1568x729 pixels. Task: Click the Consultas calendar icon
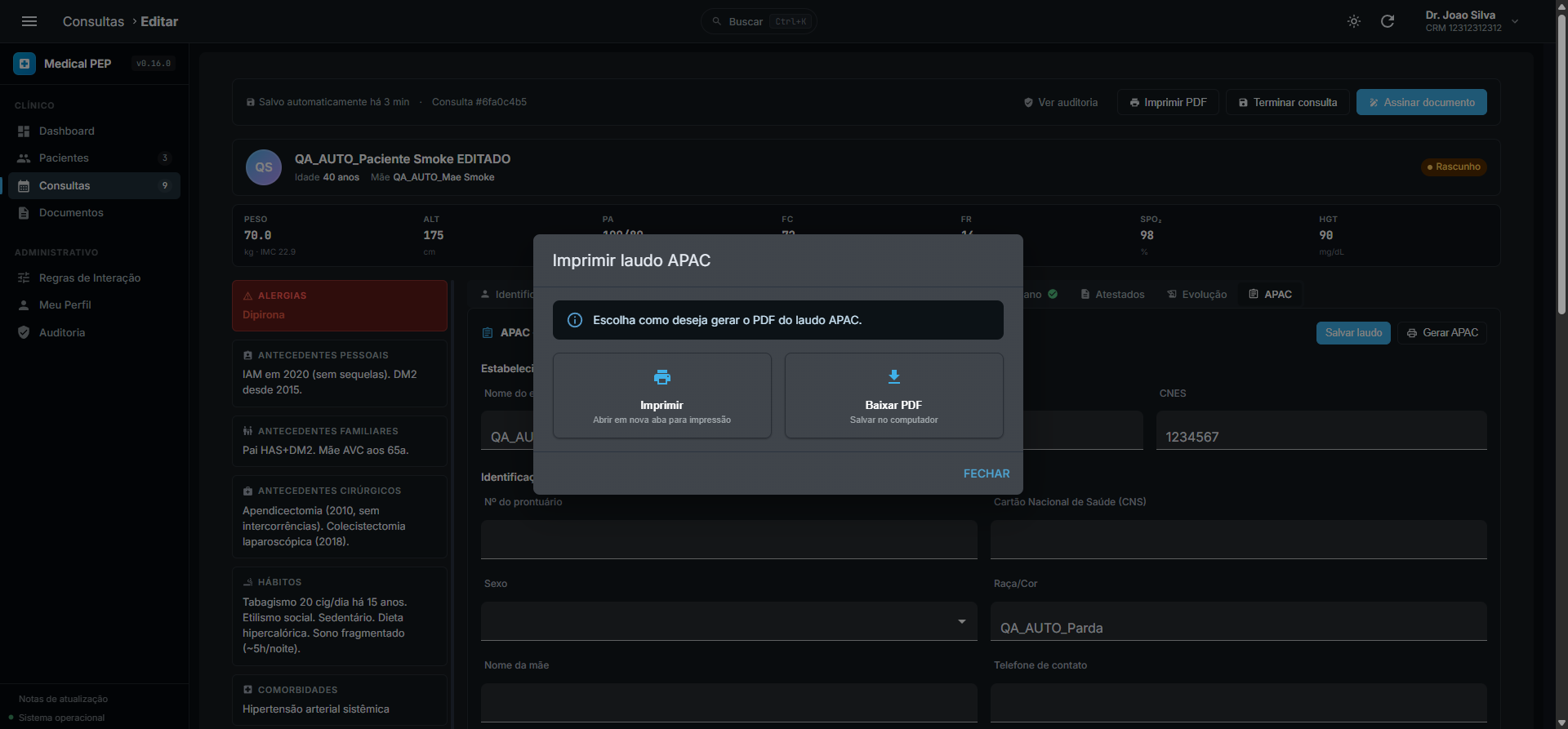[24, 186]
